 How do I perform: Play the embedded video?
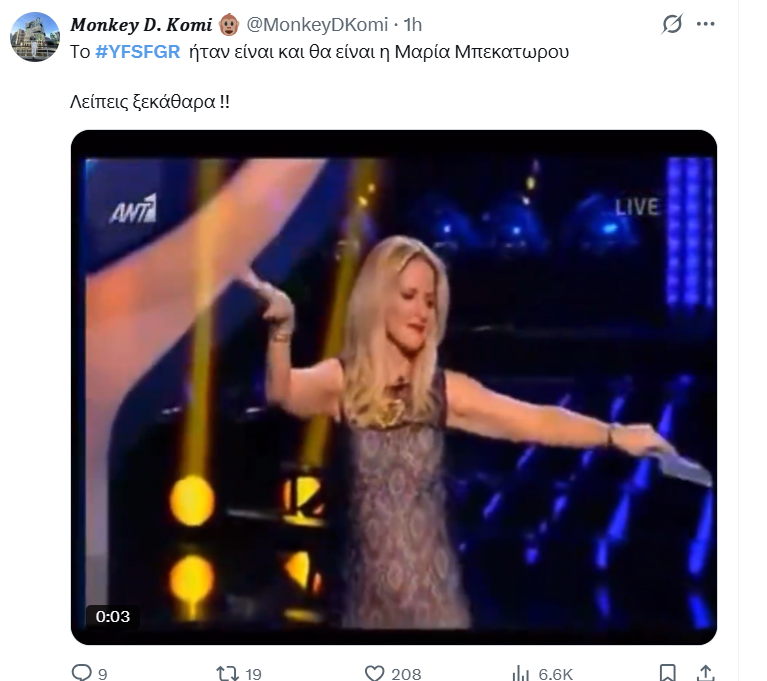tap(394, 387)
